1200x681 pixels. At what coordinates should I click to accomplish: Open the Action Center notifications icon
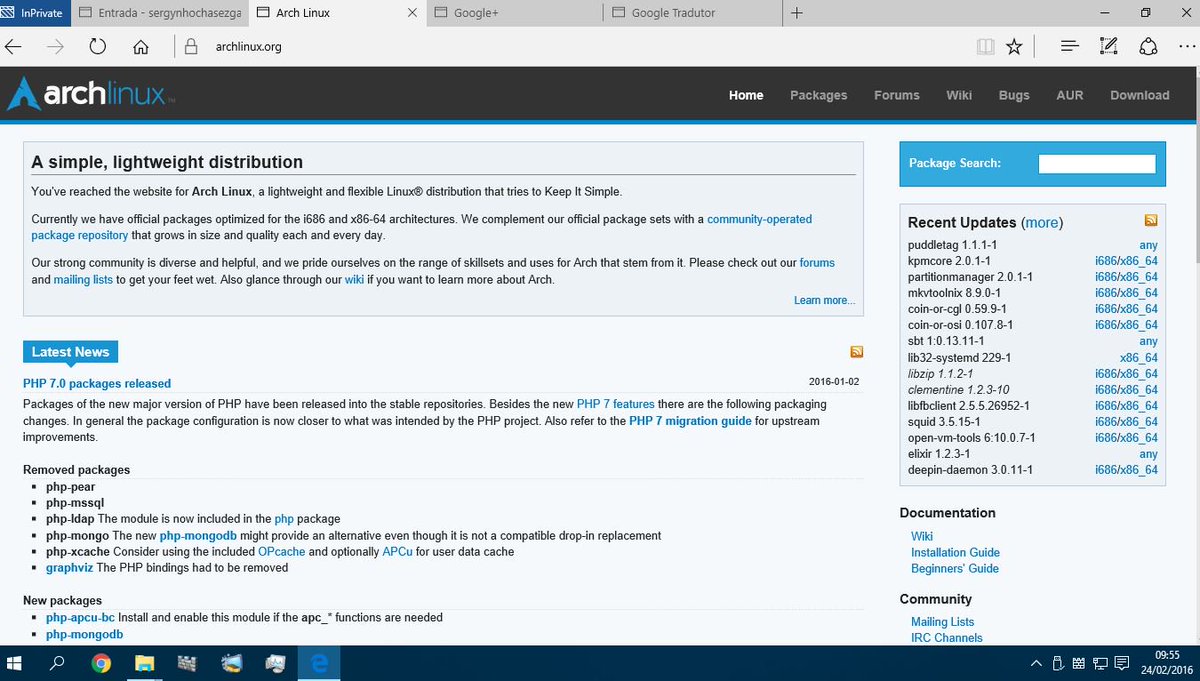point(1123,664)
